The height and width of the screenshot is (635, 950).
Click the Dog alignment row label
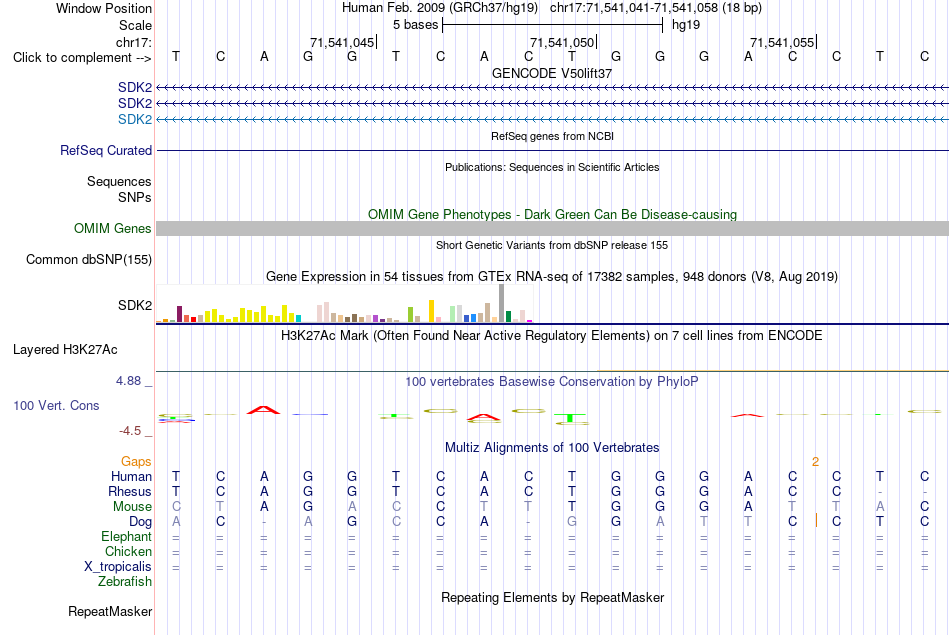(140, 521)
